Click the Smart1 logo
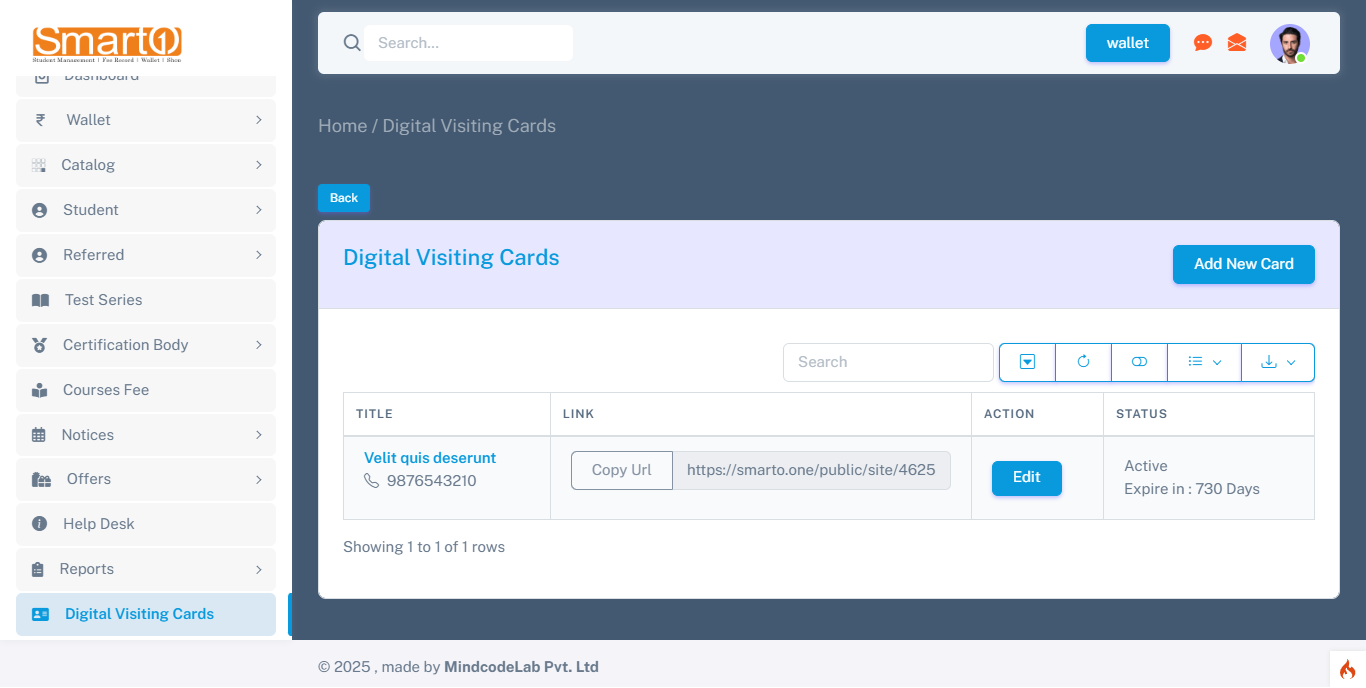 [107, 44]
